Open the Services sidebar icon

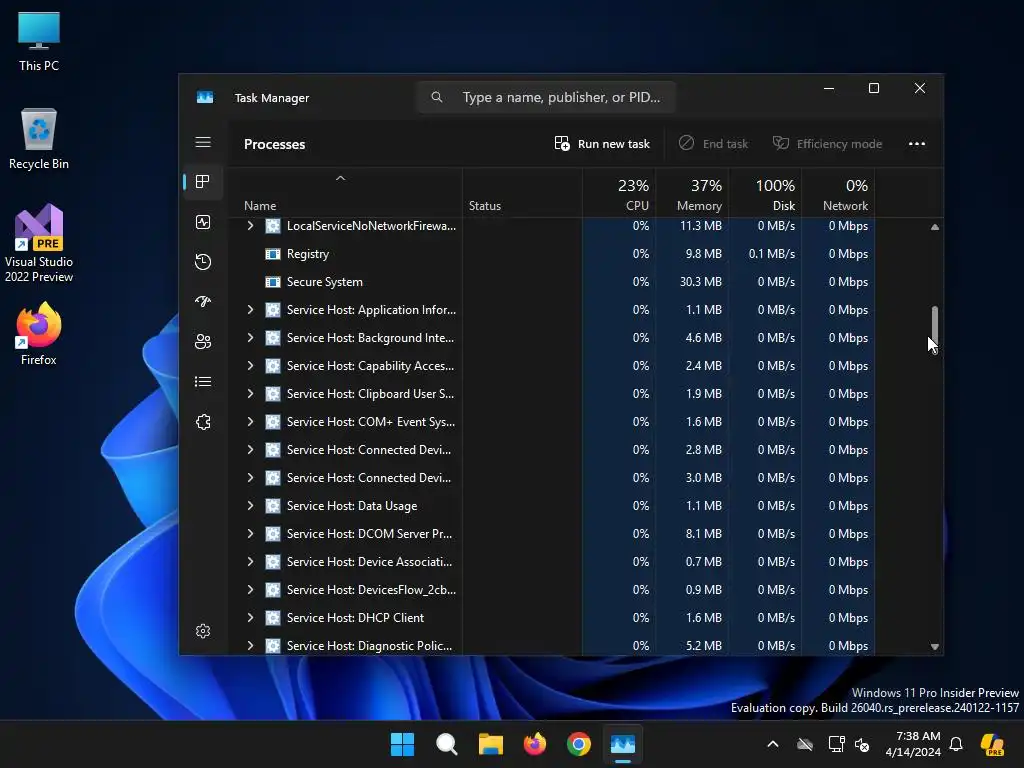click(203, 422)
